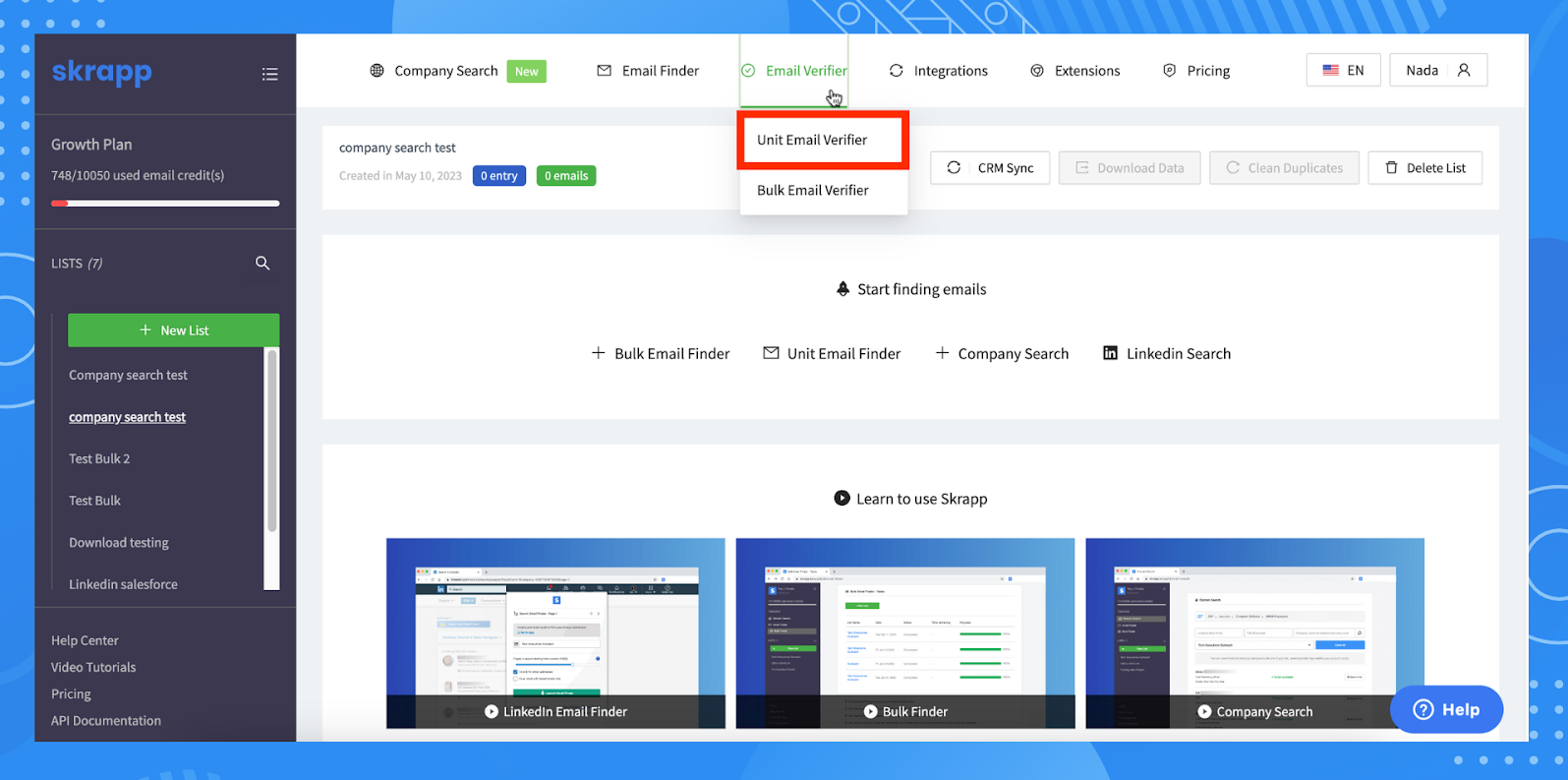
Task: Click the email credits usage progress bar
Action: [165, 204]
